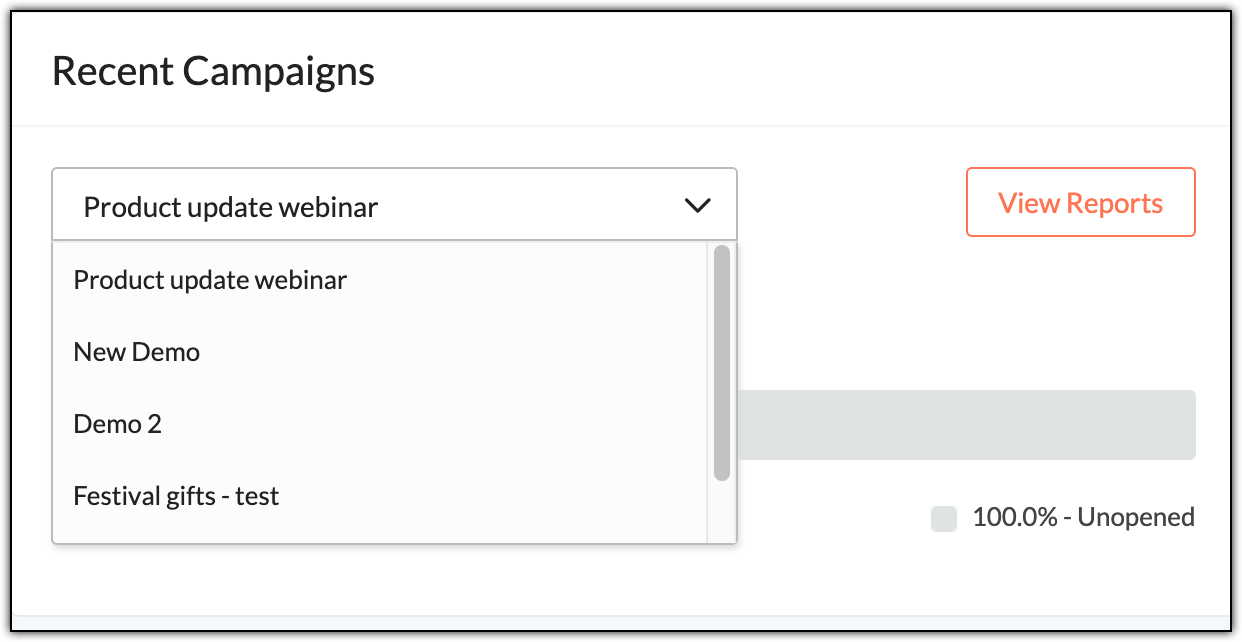The width and height of the screenshot is (1242, 642).
Task: Pick Demo 2 from the campaign list
Action: (118, 424)
